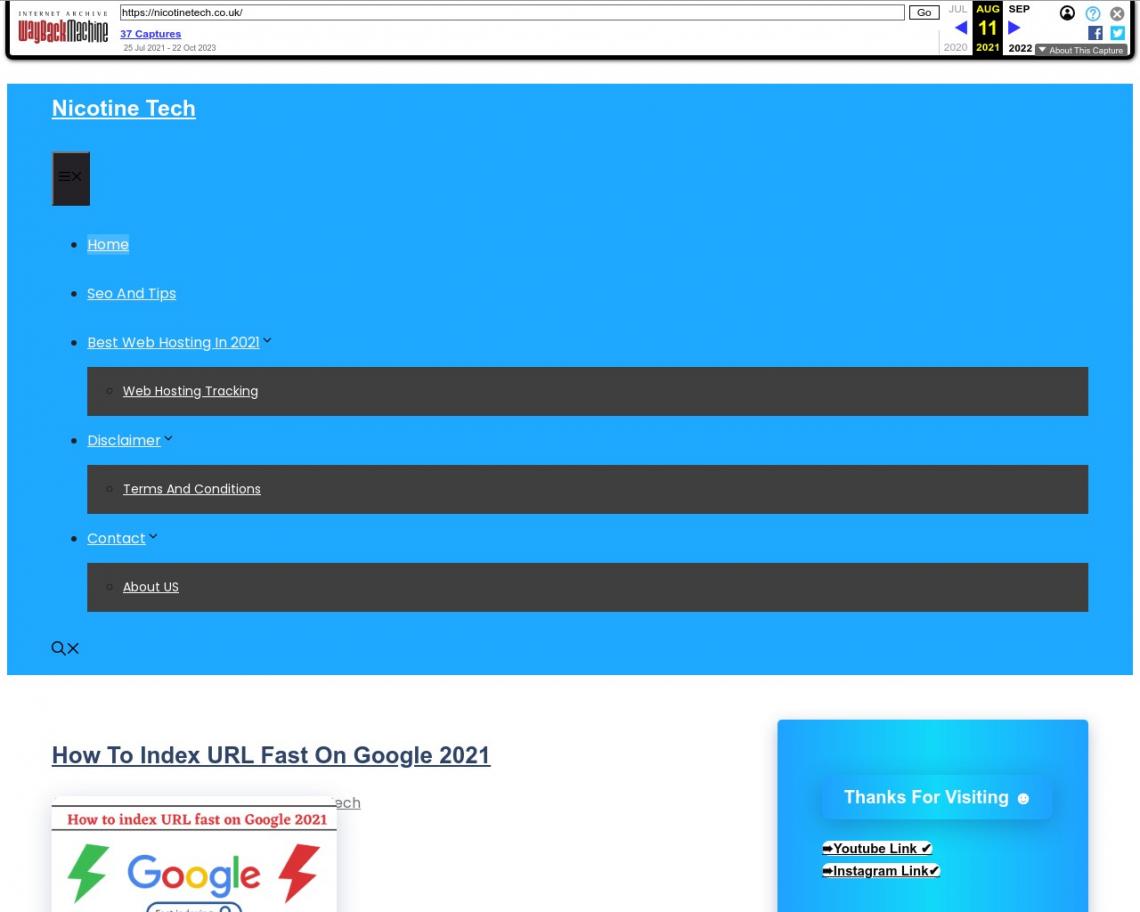Expand the Disclaimer submenu chevron
Image resolution: width=1140 pixels, height=912 pixels.
click(x=168, y=439)
